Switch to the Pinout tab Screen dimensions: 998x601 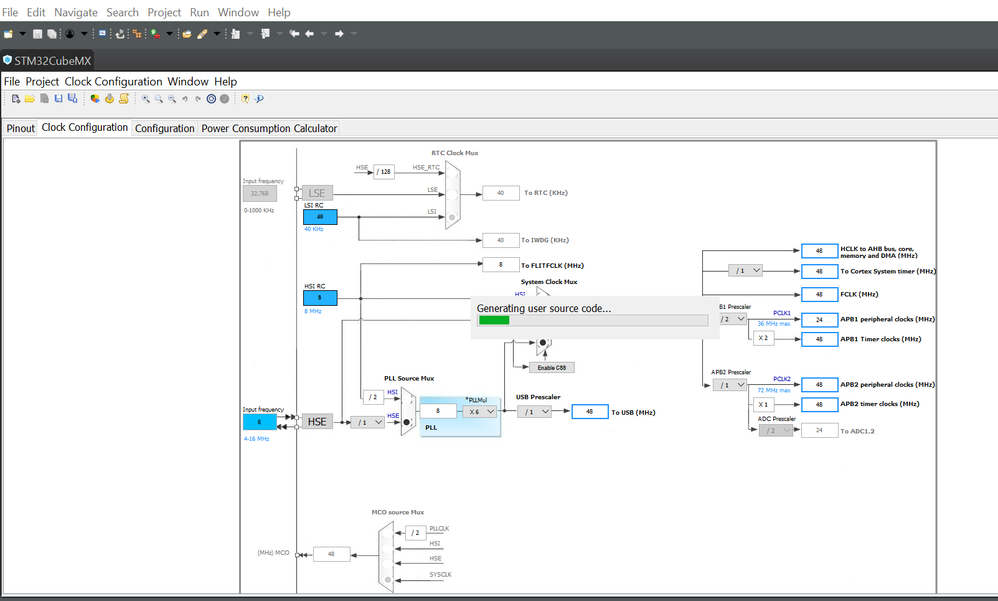20,128
